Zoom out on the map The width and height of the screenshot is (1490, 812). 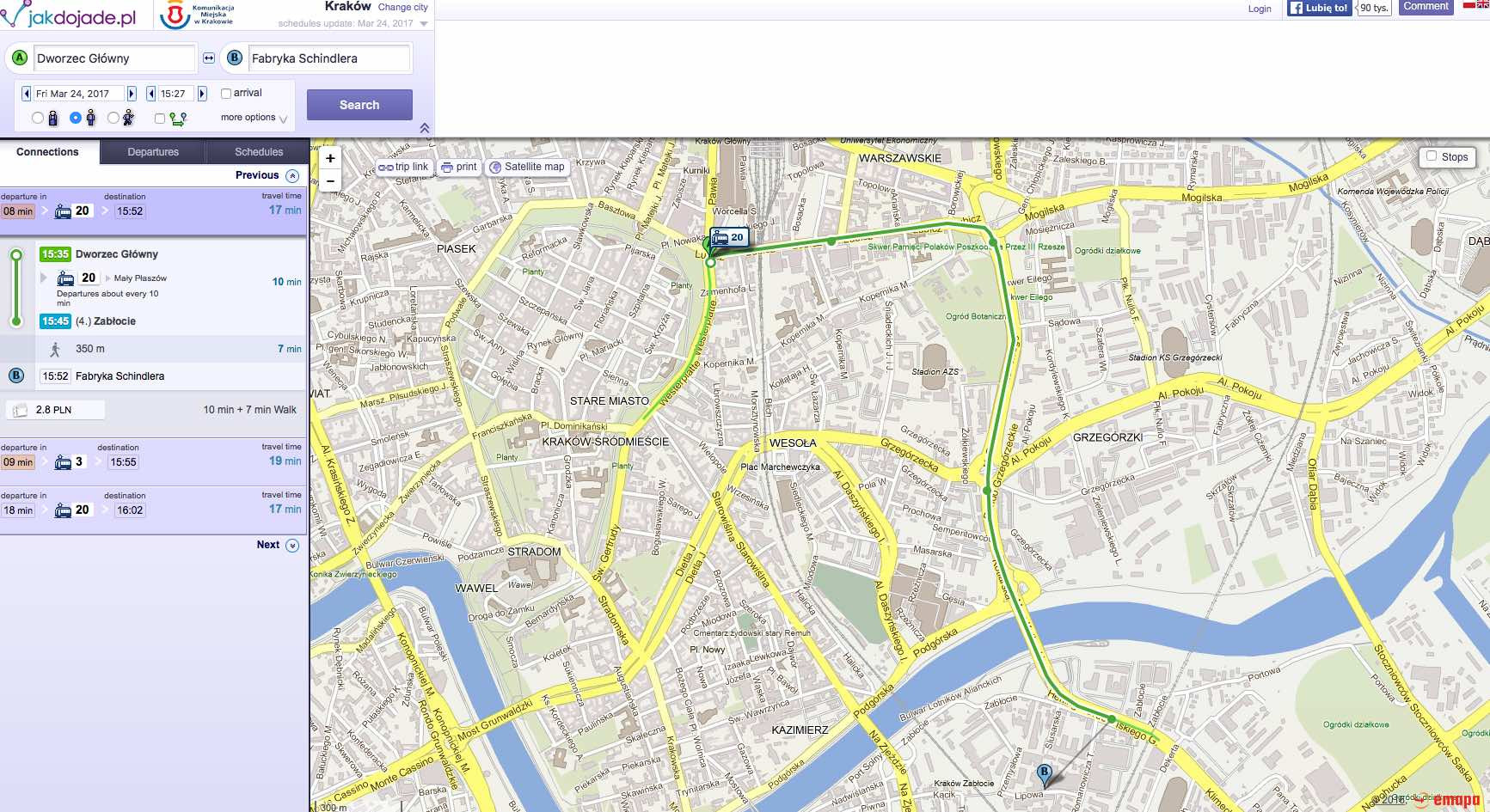point(330,181)
